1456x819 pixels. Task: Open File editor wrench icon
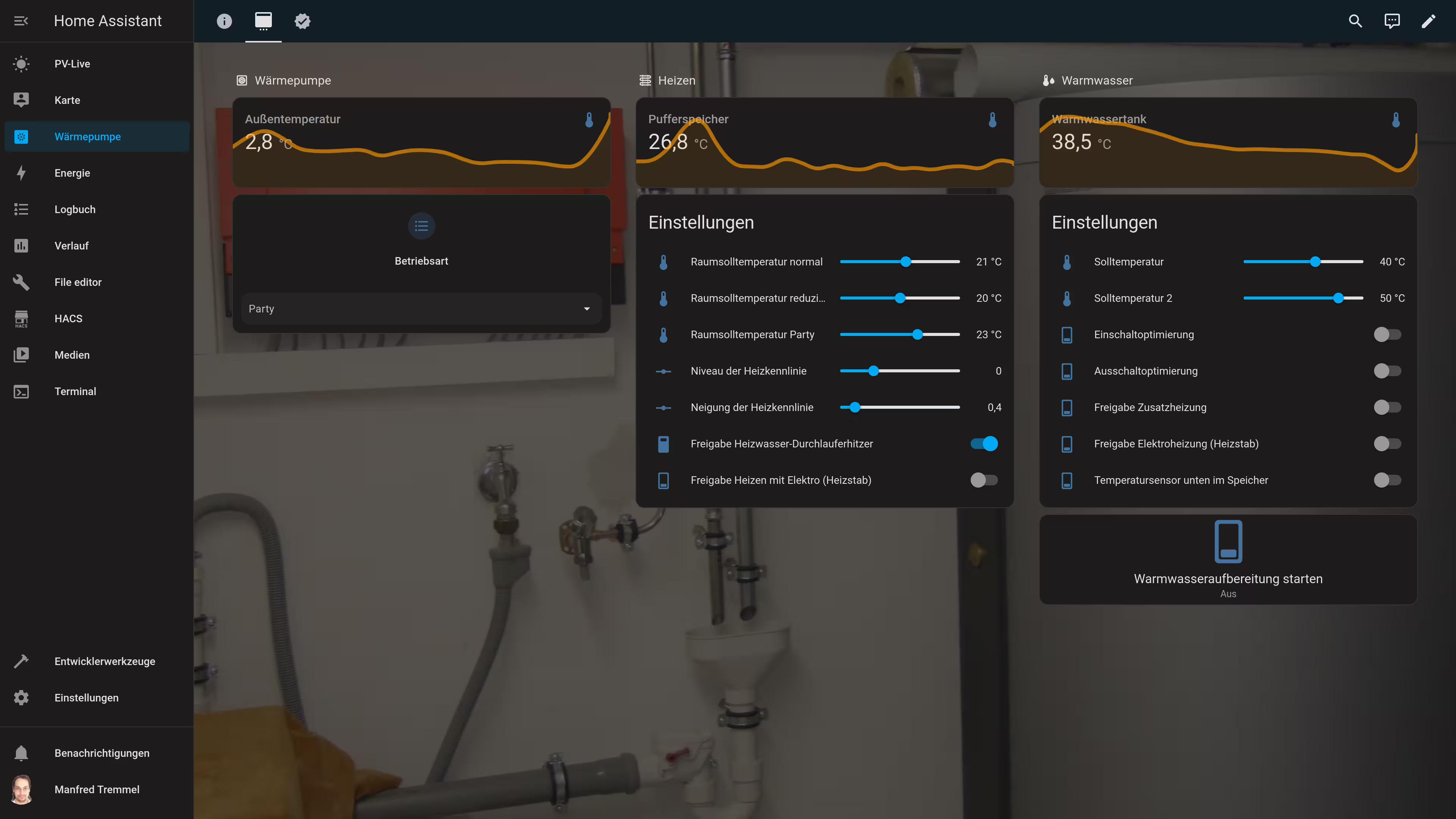pos(21,282)
